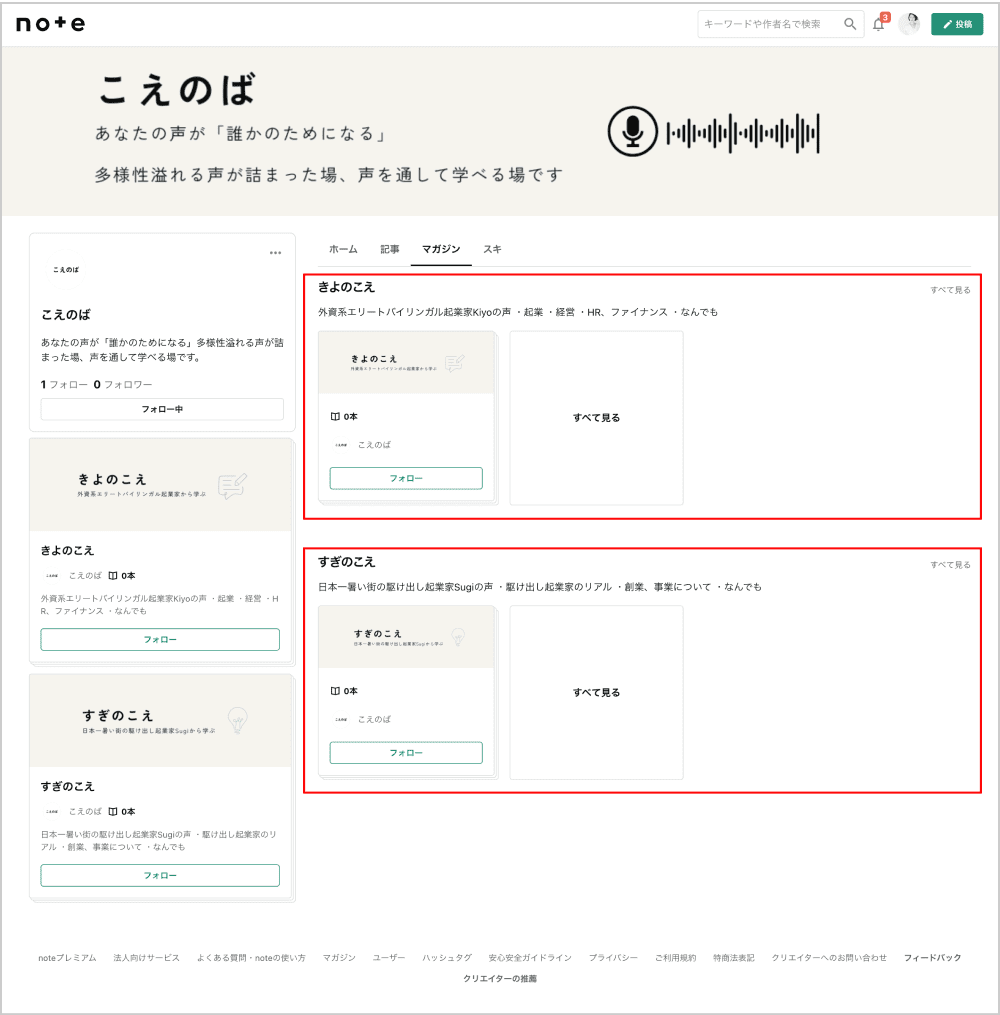Click the こえのば profile avatar in sidebar

[x=66, y=269]
